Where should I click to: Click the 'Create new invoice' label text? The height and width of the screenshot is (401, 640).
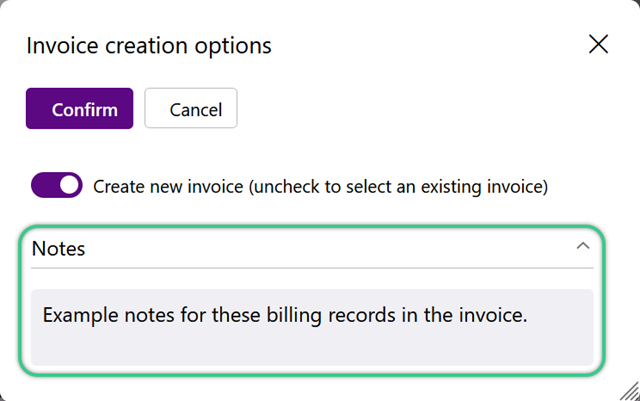point(168,187)
